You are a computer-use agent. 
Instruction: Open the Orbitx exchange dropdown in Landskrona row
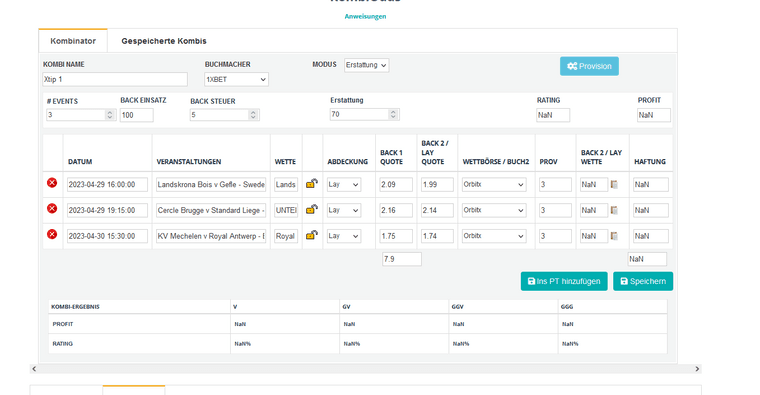[494, 184]
